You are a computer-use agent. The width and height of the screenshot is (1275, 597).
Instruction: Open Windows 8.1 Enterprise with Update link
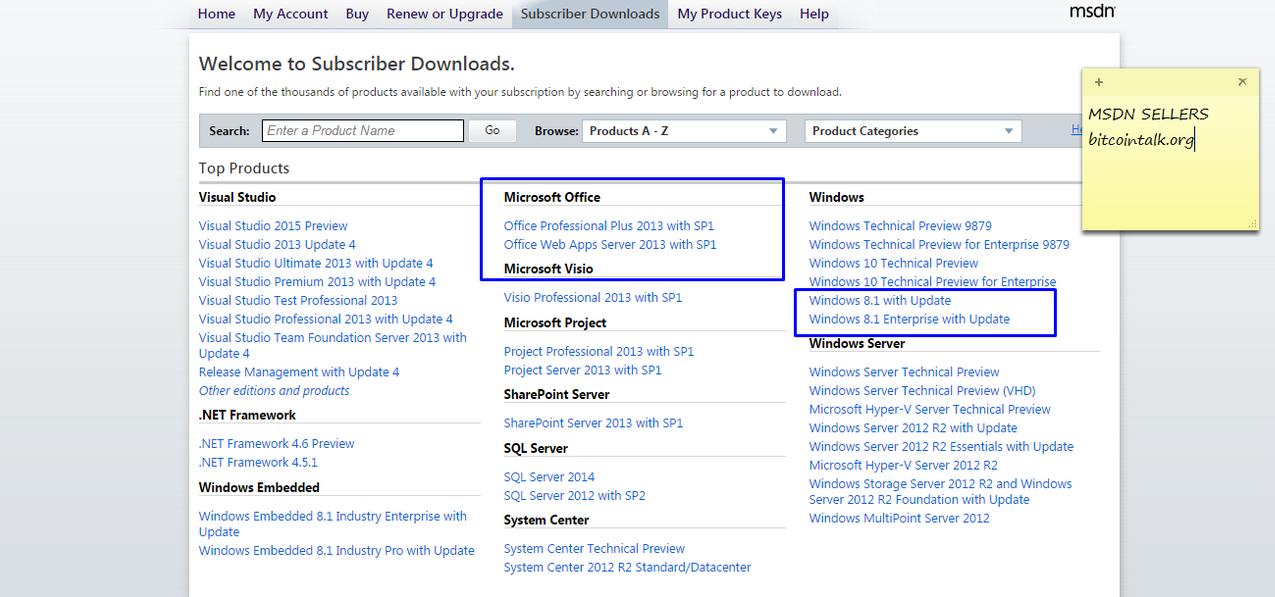pos(909,319)
